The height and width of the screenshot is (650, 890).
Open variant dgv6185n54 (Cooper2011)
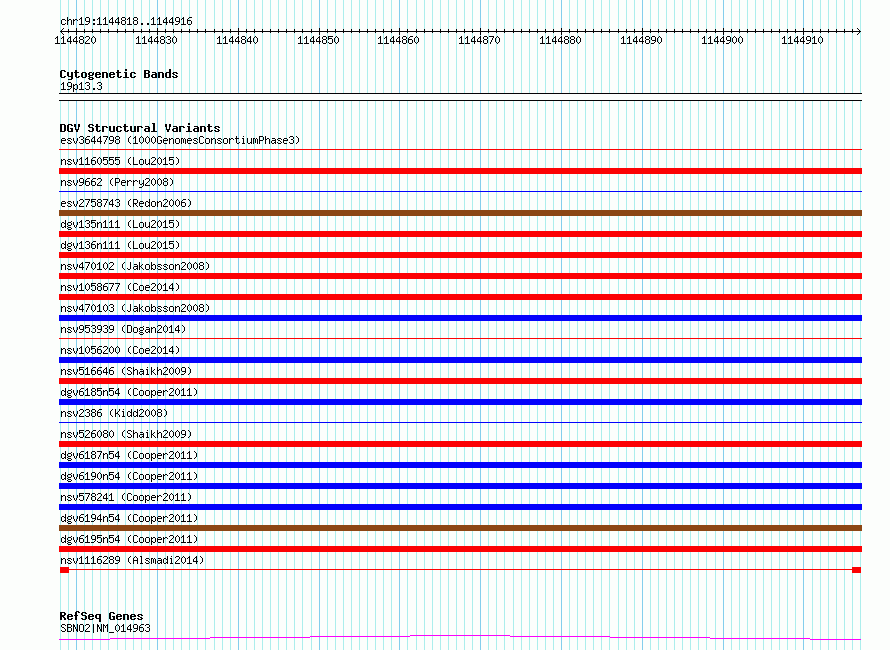tap(129, 392)
